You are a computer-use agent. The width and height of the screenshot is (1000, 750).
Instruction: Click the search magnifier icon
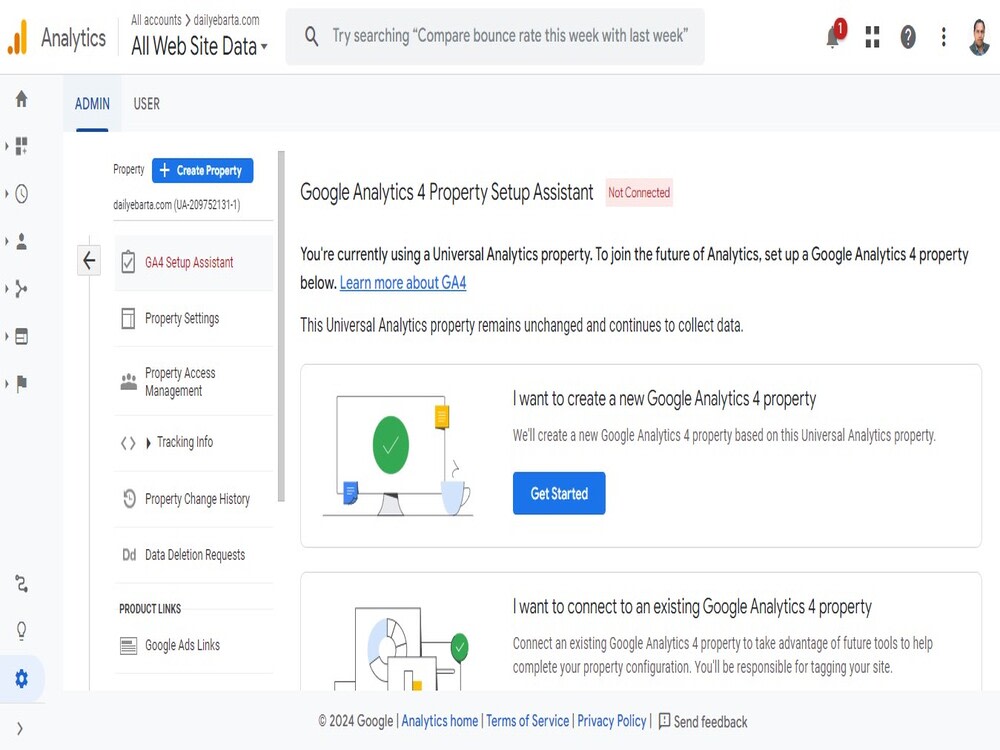tap(311, 36)
